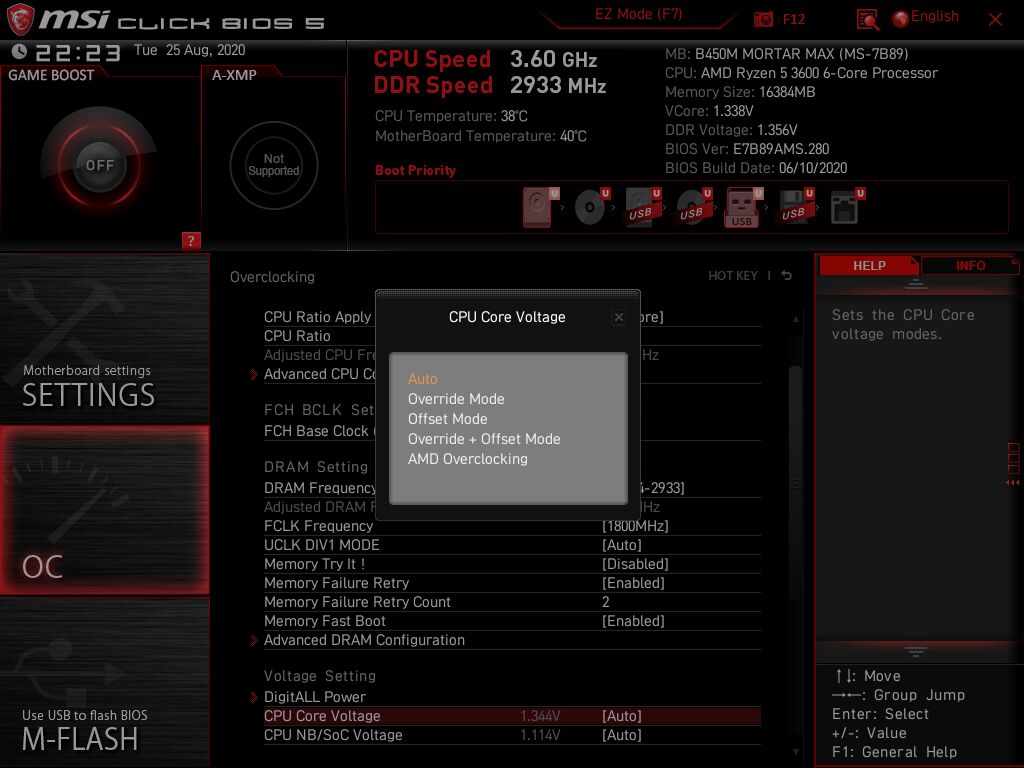Click the help panel bottom grip handle
This screenshot has width=1024, height=768.
click(916, 652)
